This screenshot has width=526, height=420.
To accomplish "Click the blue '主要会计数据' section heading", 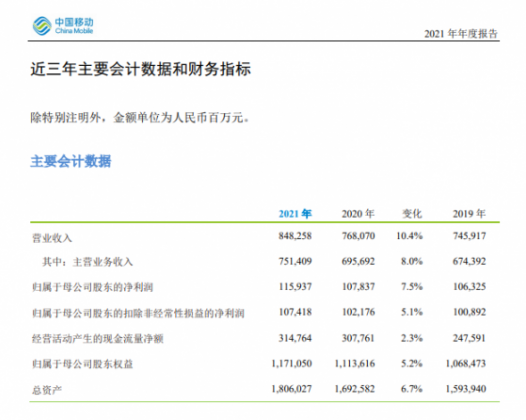I will point(71,161).
